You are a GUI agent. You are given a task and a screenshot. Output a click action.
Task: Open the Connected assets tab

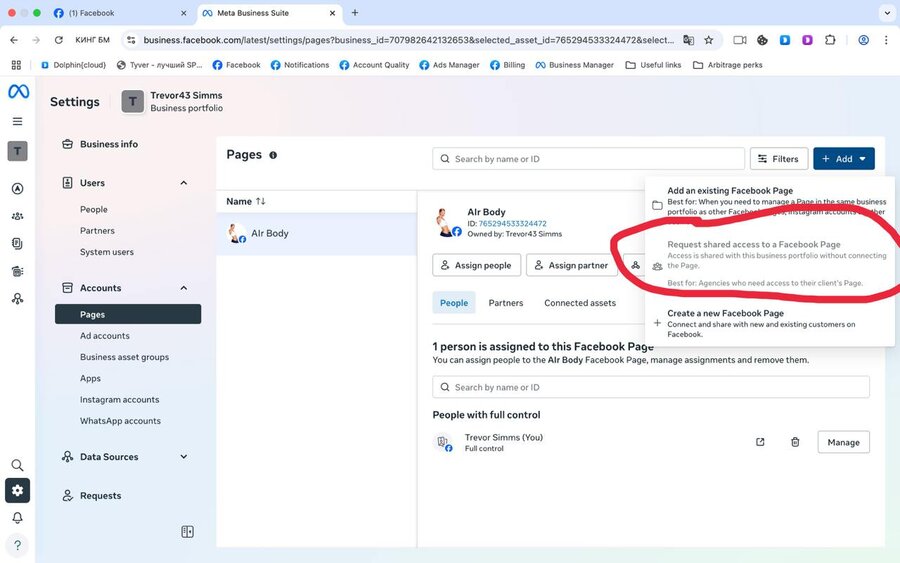pyautogui.click(x=580, y=303)
